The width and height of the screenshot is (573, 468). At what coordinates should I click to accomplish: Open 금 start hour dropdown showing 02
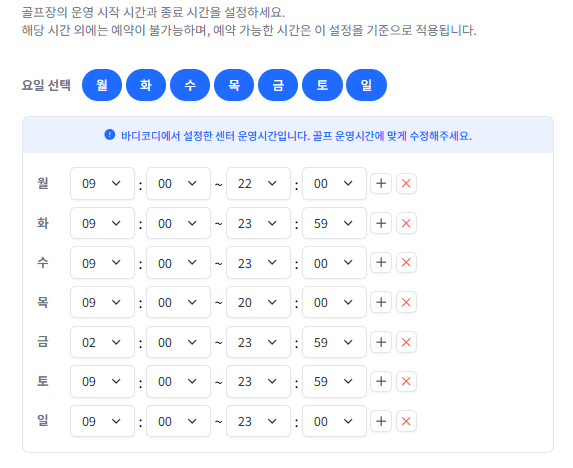102,342
